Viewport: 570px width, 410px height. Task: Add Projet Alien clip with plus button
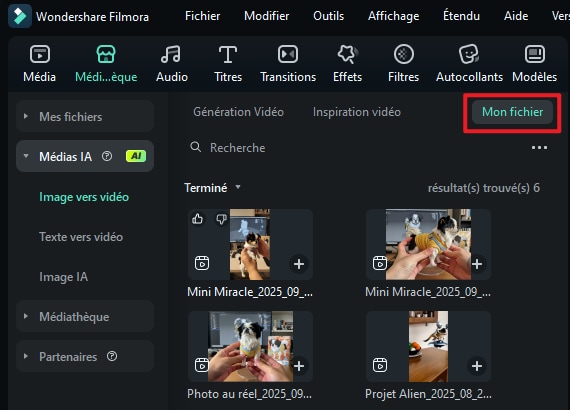(477, 366)
